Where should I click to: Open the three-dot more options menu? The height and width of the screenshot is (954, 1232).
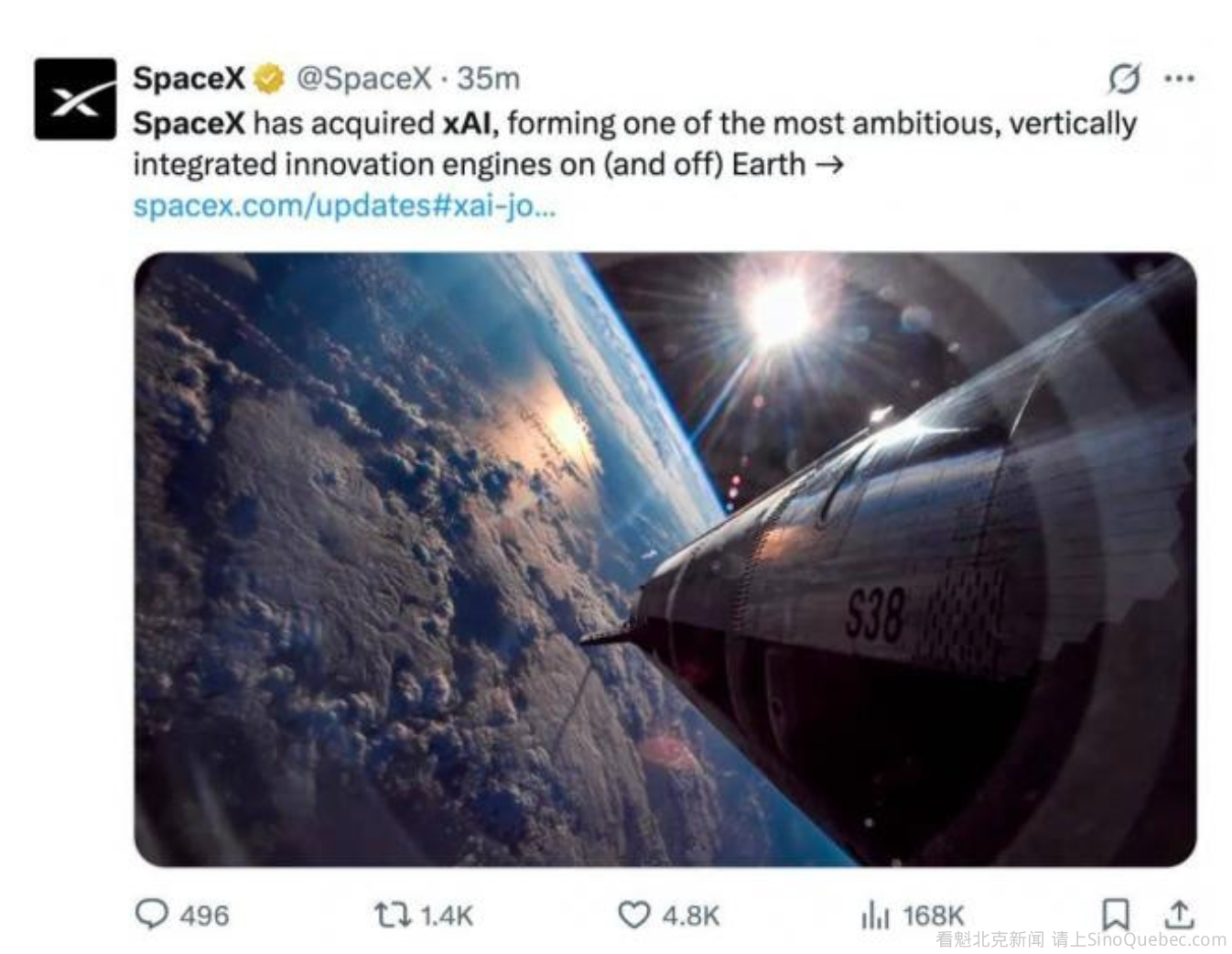point(1179,79)
